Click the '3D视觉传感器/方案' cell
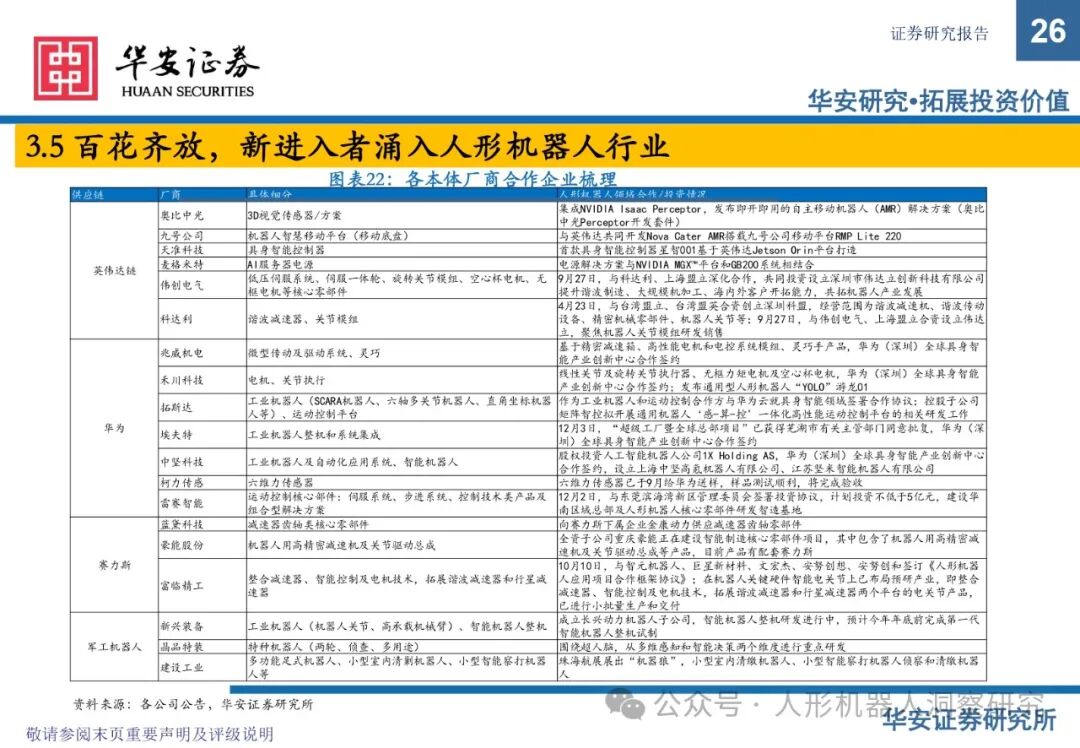The width and height of the screenshot is (1080, 748). click(x=402, y=216)
